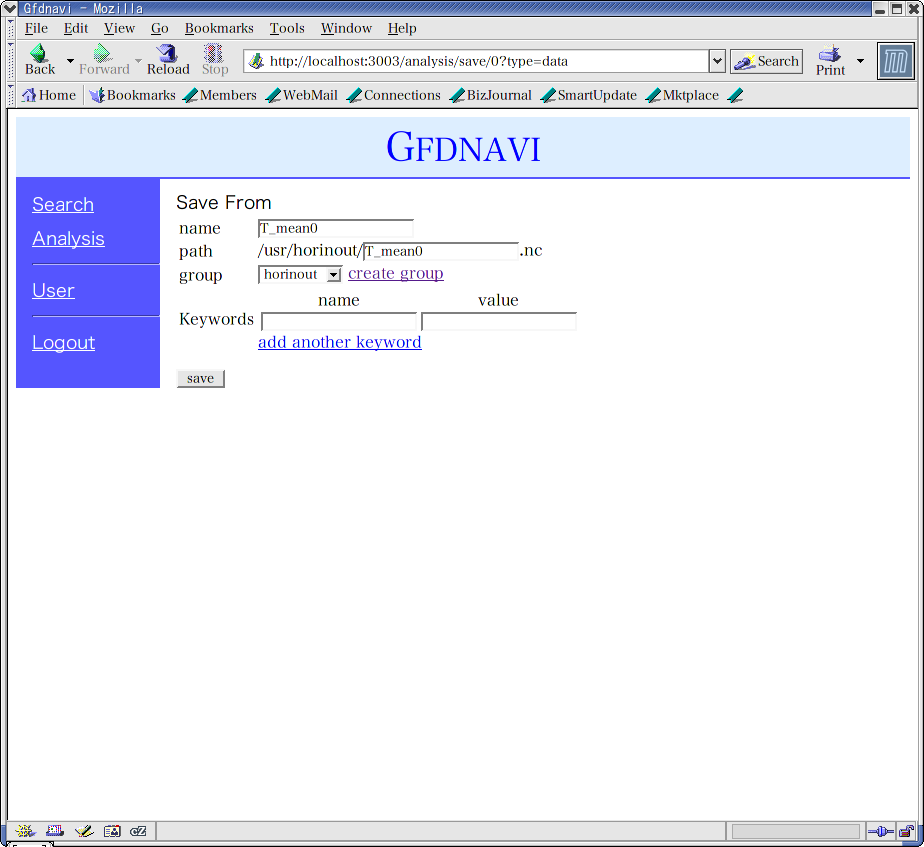
Task: Toggle the online/offline connection icon
Action: [879, 831]
